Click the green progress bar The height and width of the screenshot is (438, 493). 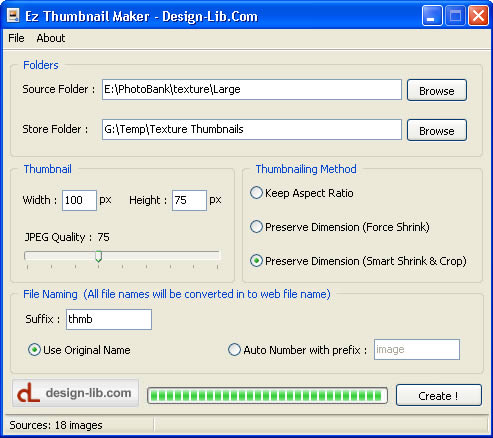(267, 396)
